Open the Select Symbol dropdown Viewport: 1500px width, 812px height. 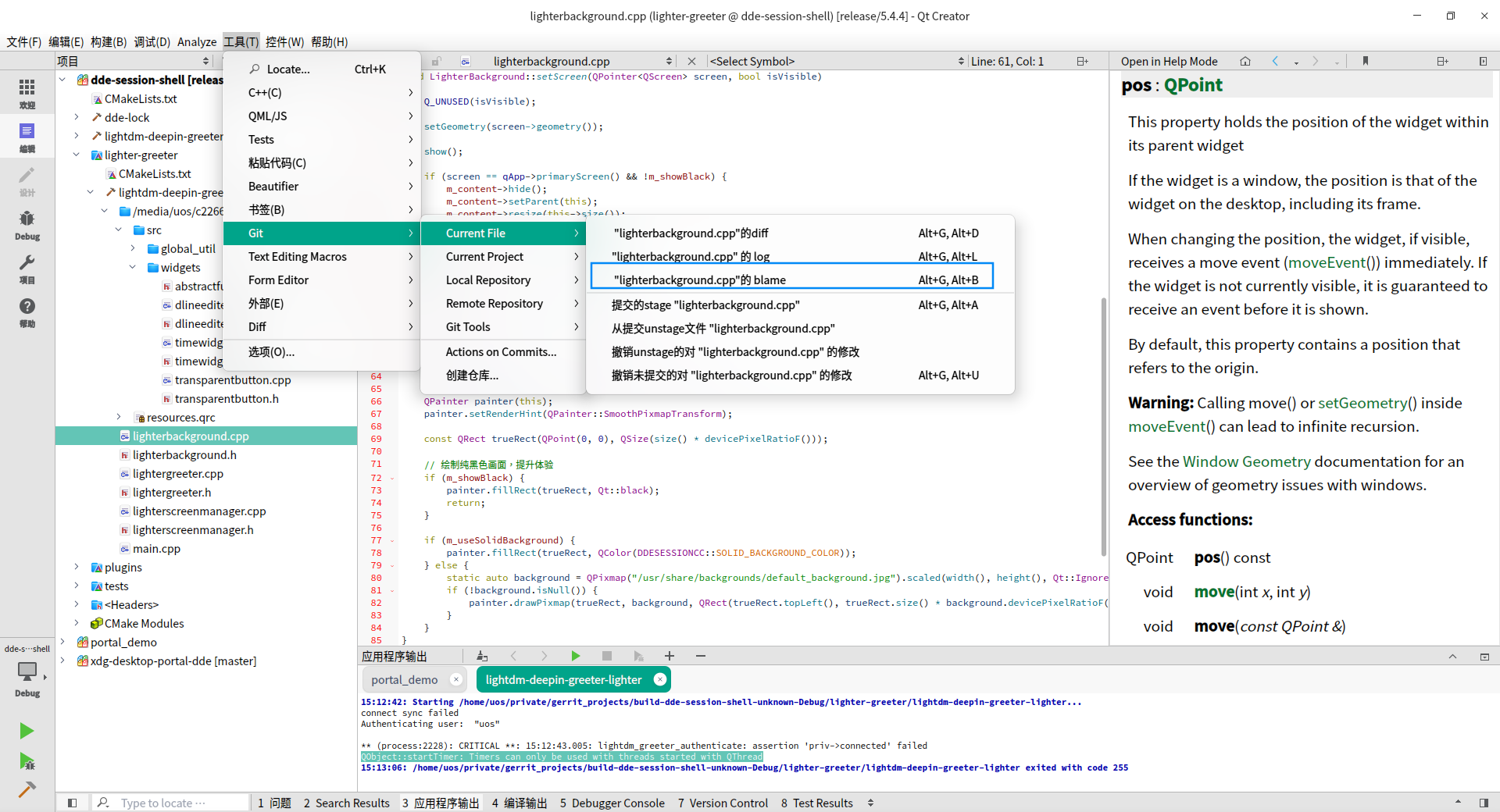836,61
